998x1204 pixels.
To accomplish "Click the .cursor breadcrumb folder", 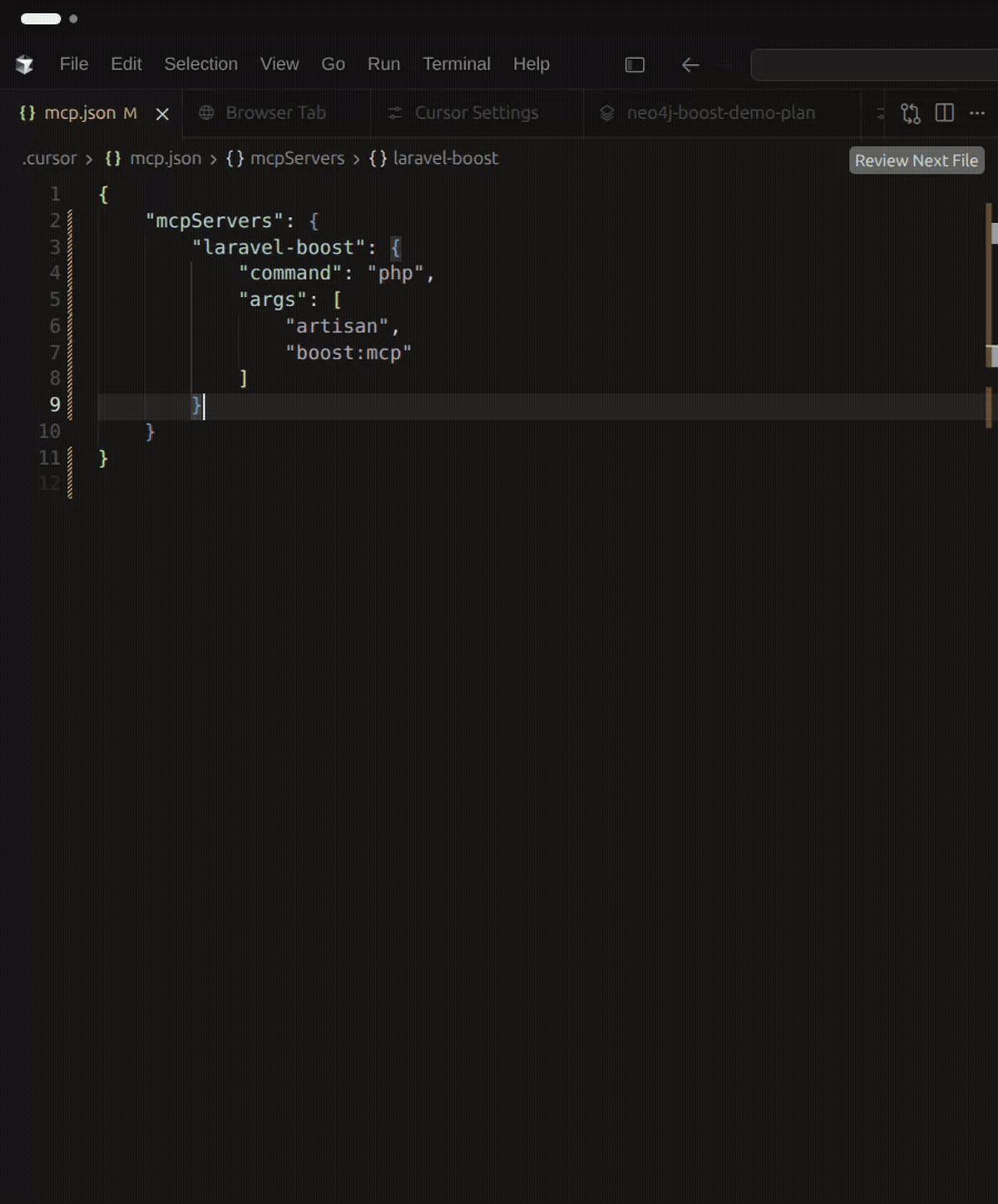I will coord(49,158).
